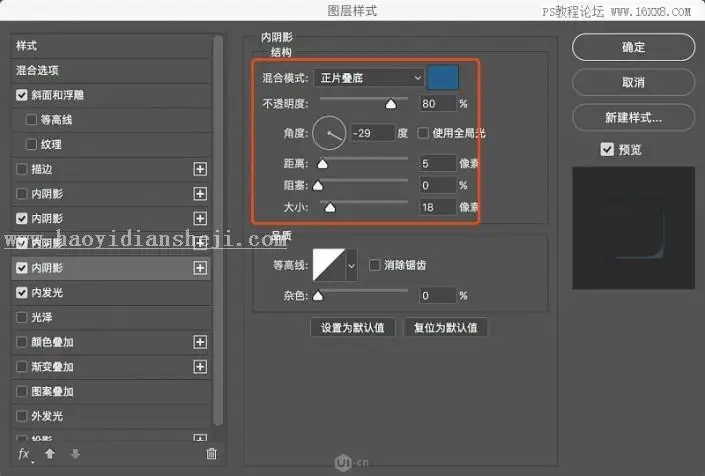Click the 阻塞 value field showing 0
The width and height of the screenshot is (705, 476).
click(x=437, y=185)
